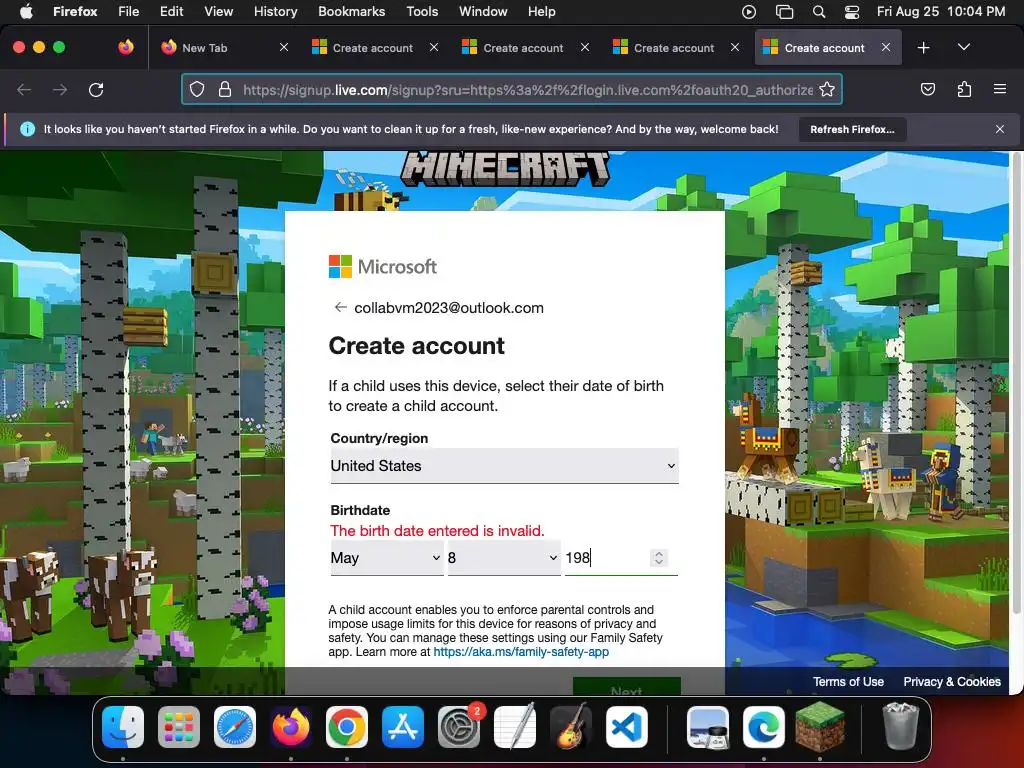The height and width of the screenshot is (768, 1024).
Task: Open the birth day dropdown showing 8
Action: pyautogui.click(x=504, y=558)
